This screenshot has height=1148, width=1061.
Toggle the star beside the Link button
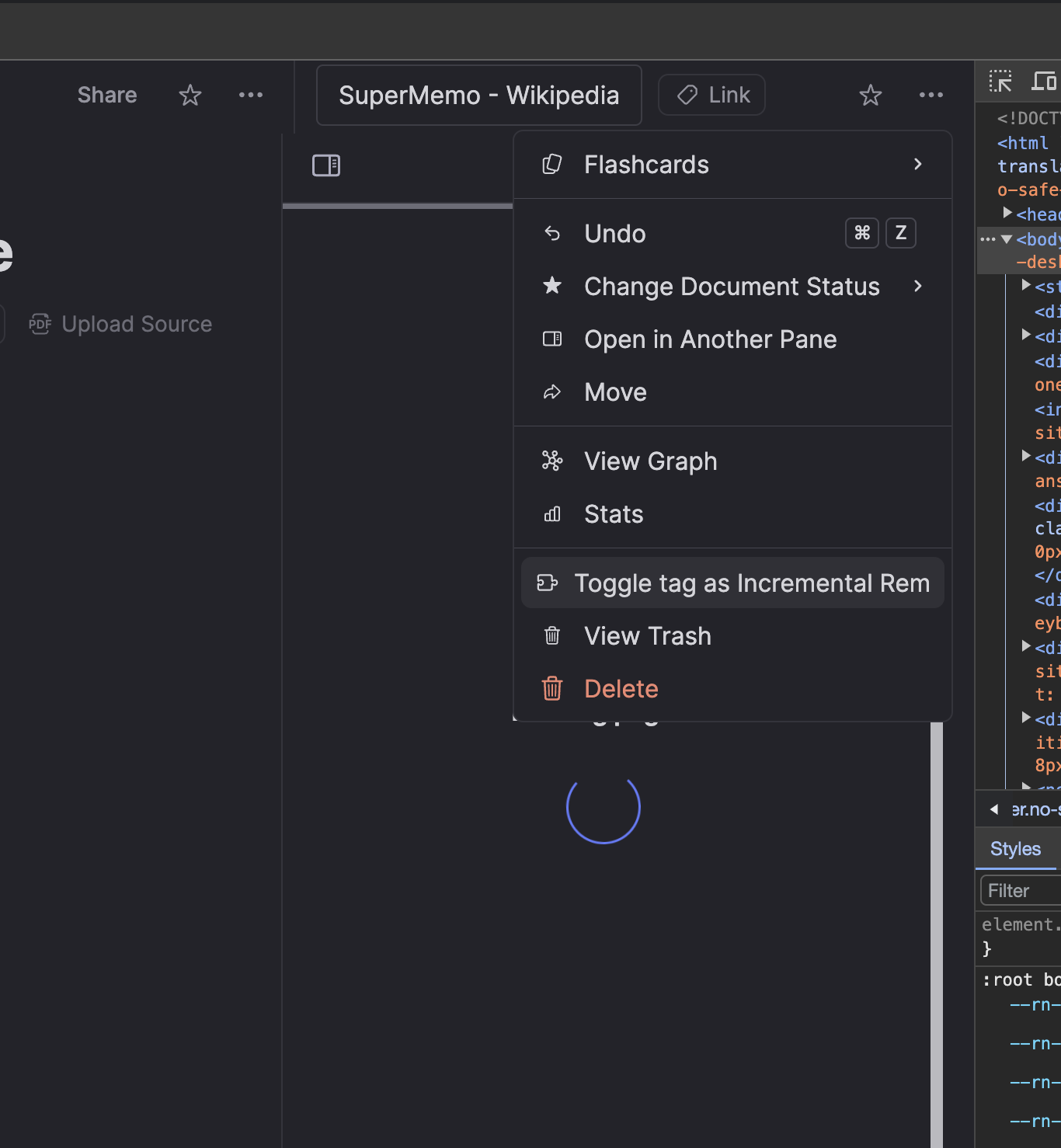coord(871,95)
